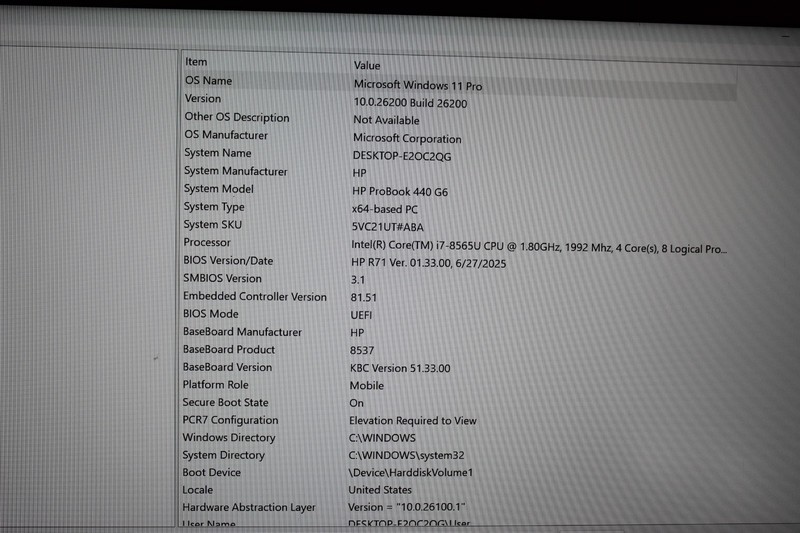Select the System Type row label
This screenshot has height=533, width=800.
point(214,207)
